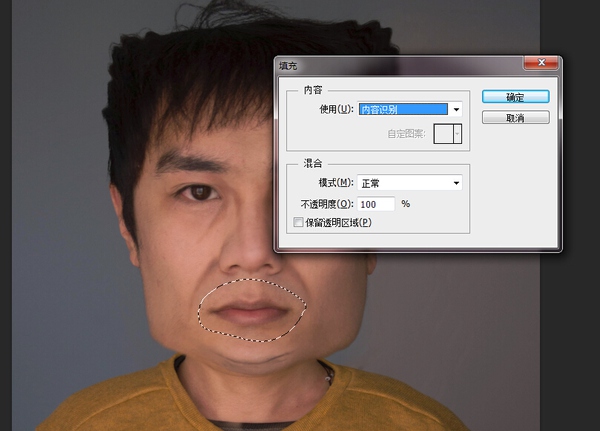
Task: Click the 混合 group label
Action: click(x=313, y=163)
